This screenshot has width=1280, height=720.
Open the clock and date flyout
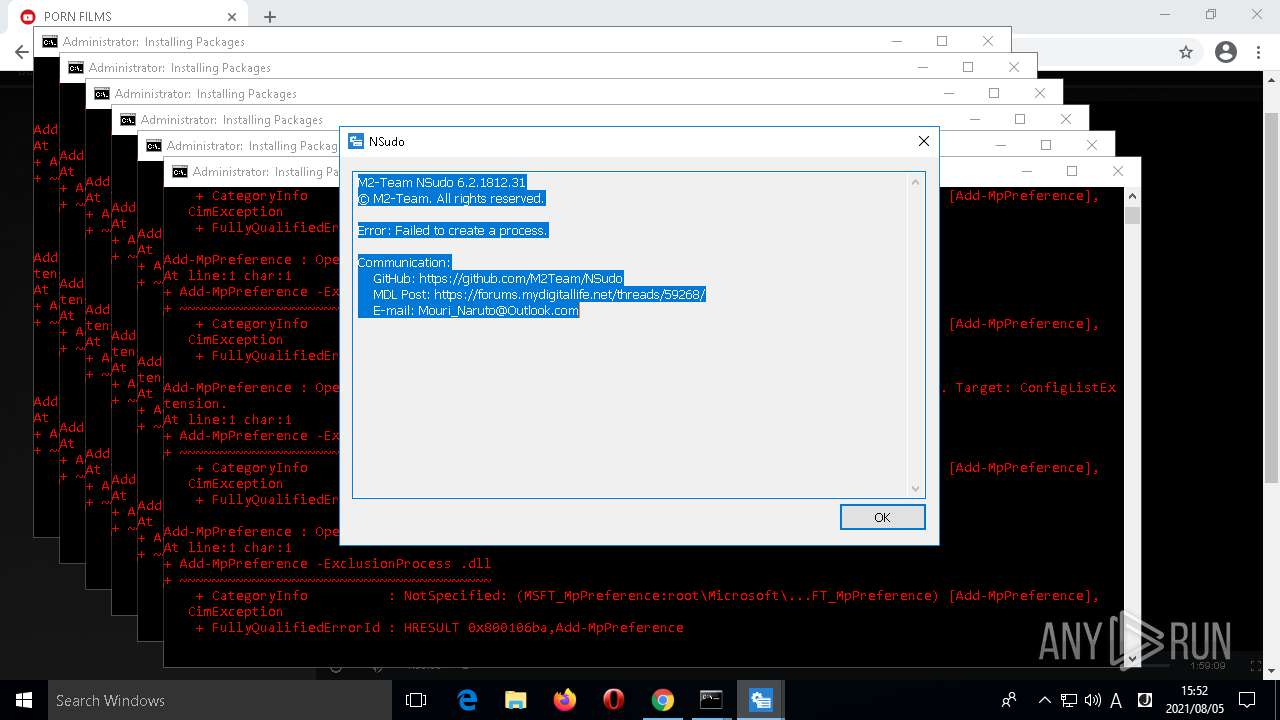point(1194,700)
